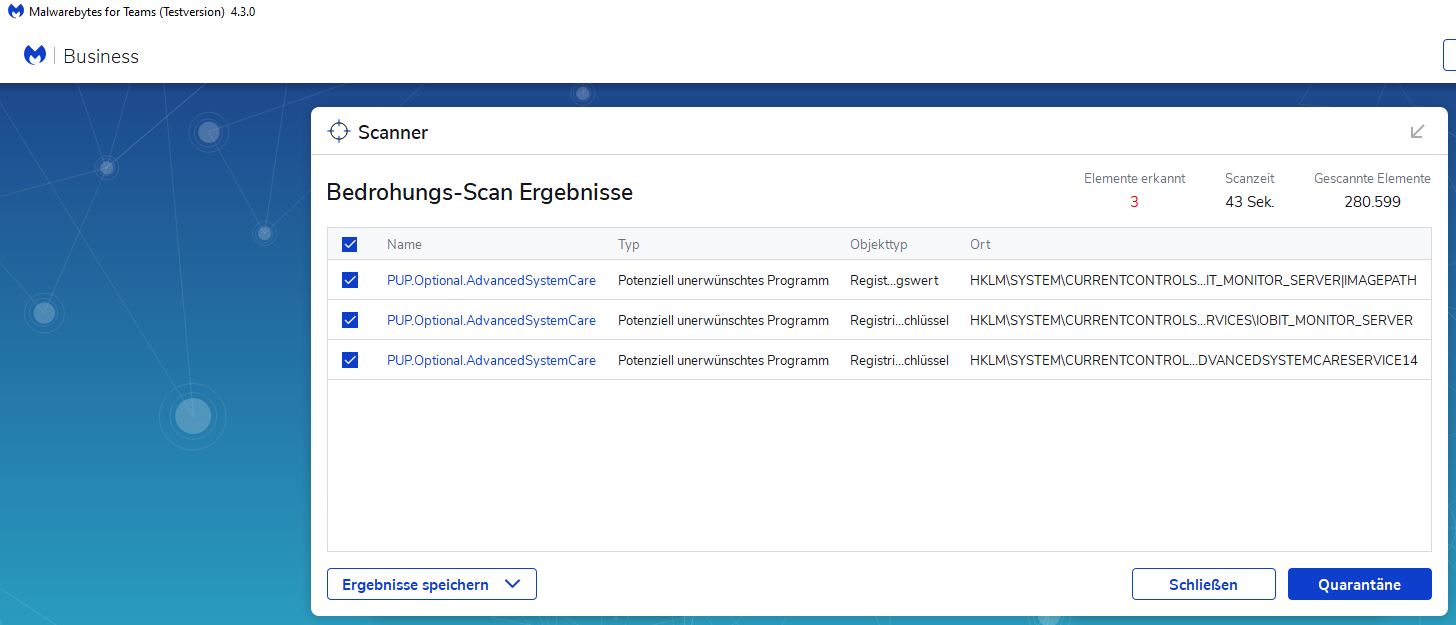The height and width of the screenshot is (625, 1456).
Task: Toggle the select-all checkbox in the table header
Action: [x=350, y=244]
